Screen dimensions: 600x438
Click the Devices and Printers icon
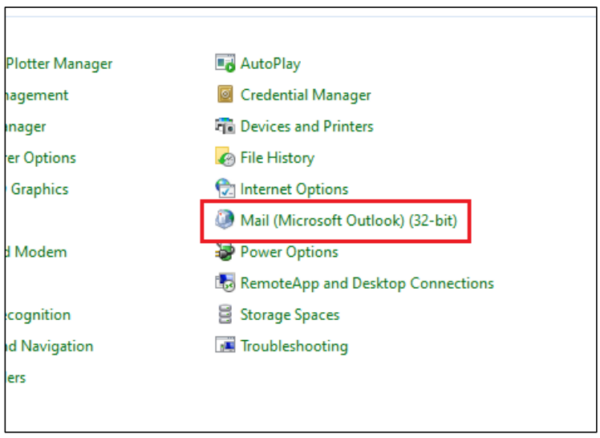[225, 126]
